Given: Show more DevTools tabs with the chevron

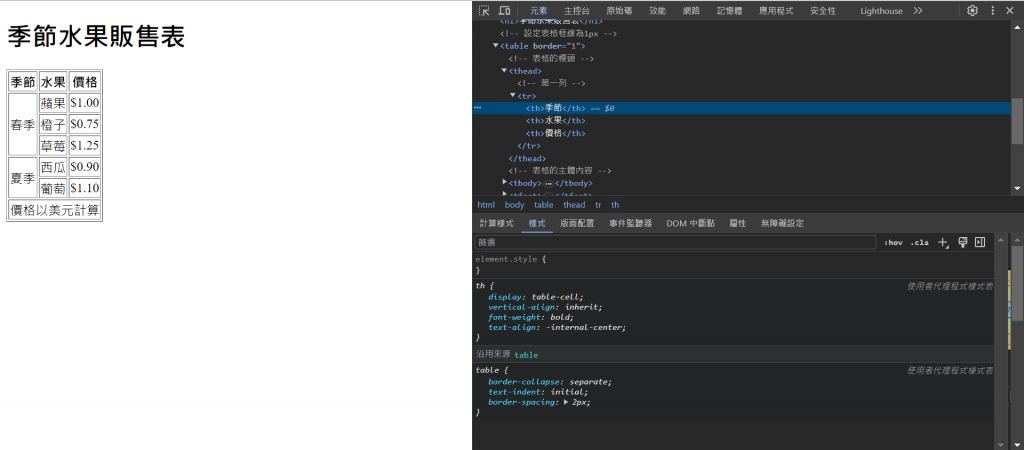Looking at the screenshot, I should [918, 10].
